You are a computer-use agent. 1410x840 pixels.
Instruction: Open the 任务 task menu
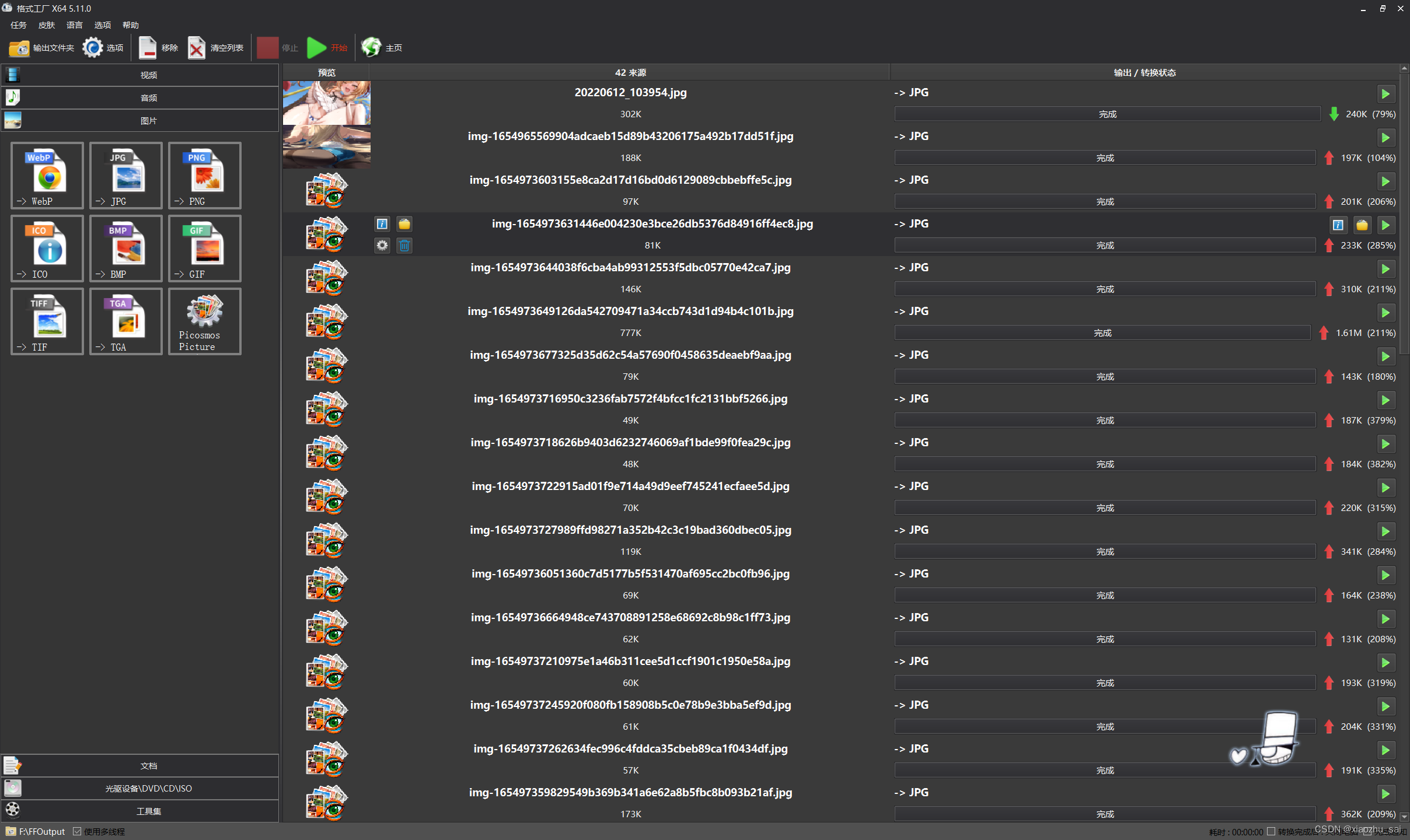pos(18,25)
